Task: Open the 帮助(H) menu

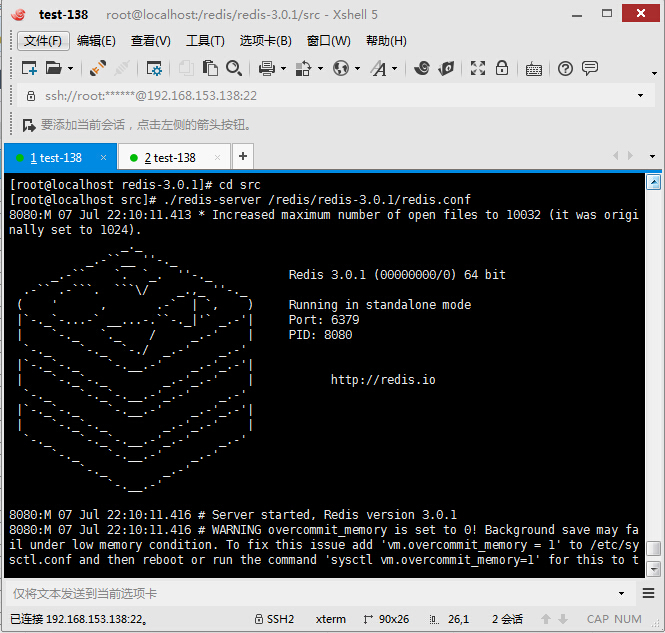Action: tap(386, 41)
